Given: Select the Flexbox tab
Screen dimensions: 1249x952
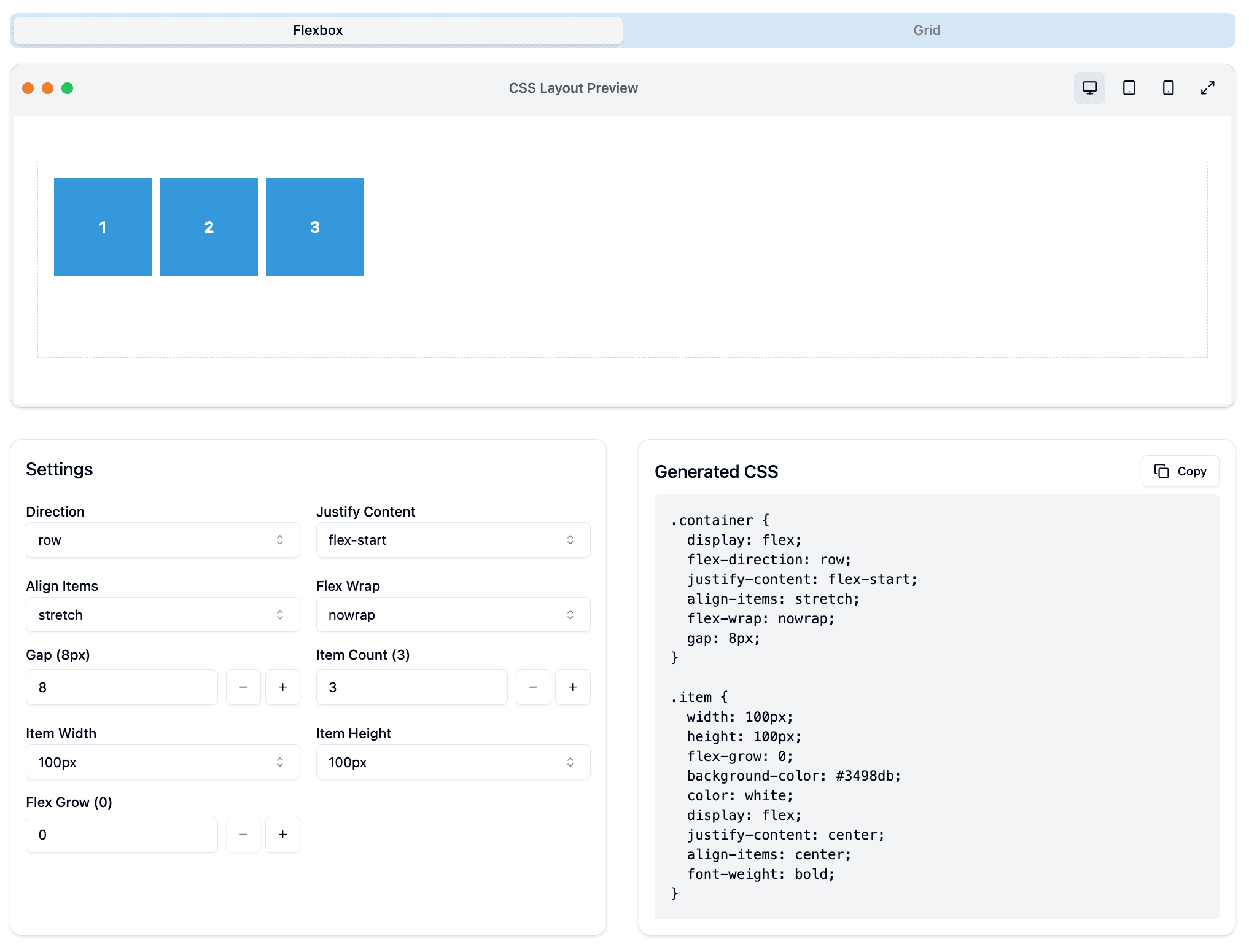Looking at the screenshot, I should (318, 30).
